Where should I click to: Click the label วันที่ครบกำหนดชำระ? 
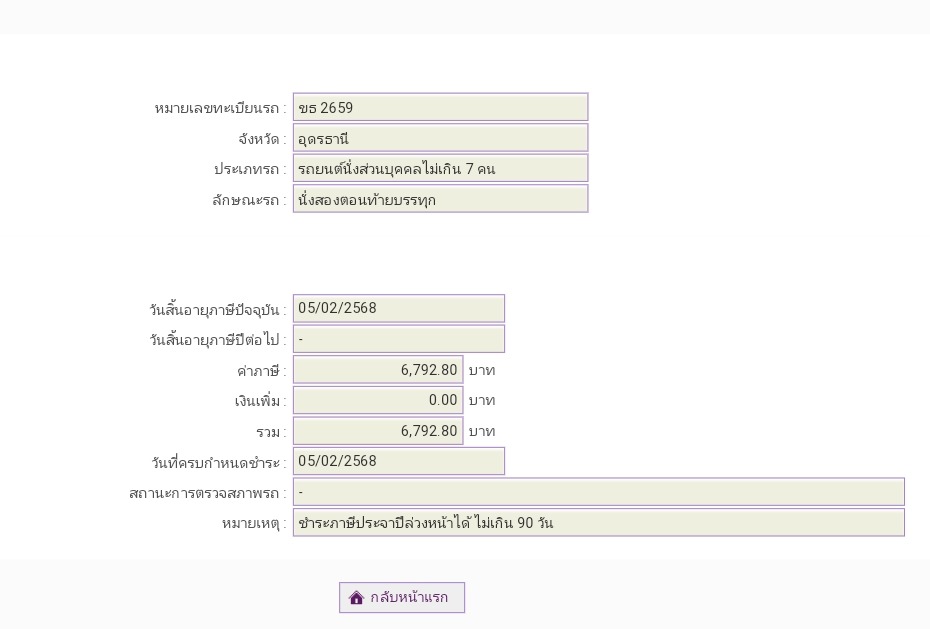218,462
